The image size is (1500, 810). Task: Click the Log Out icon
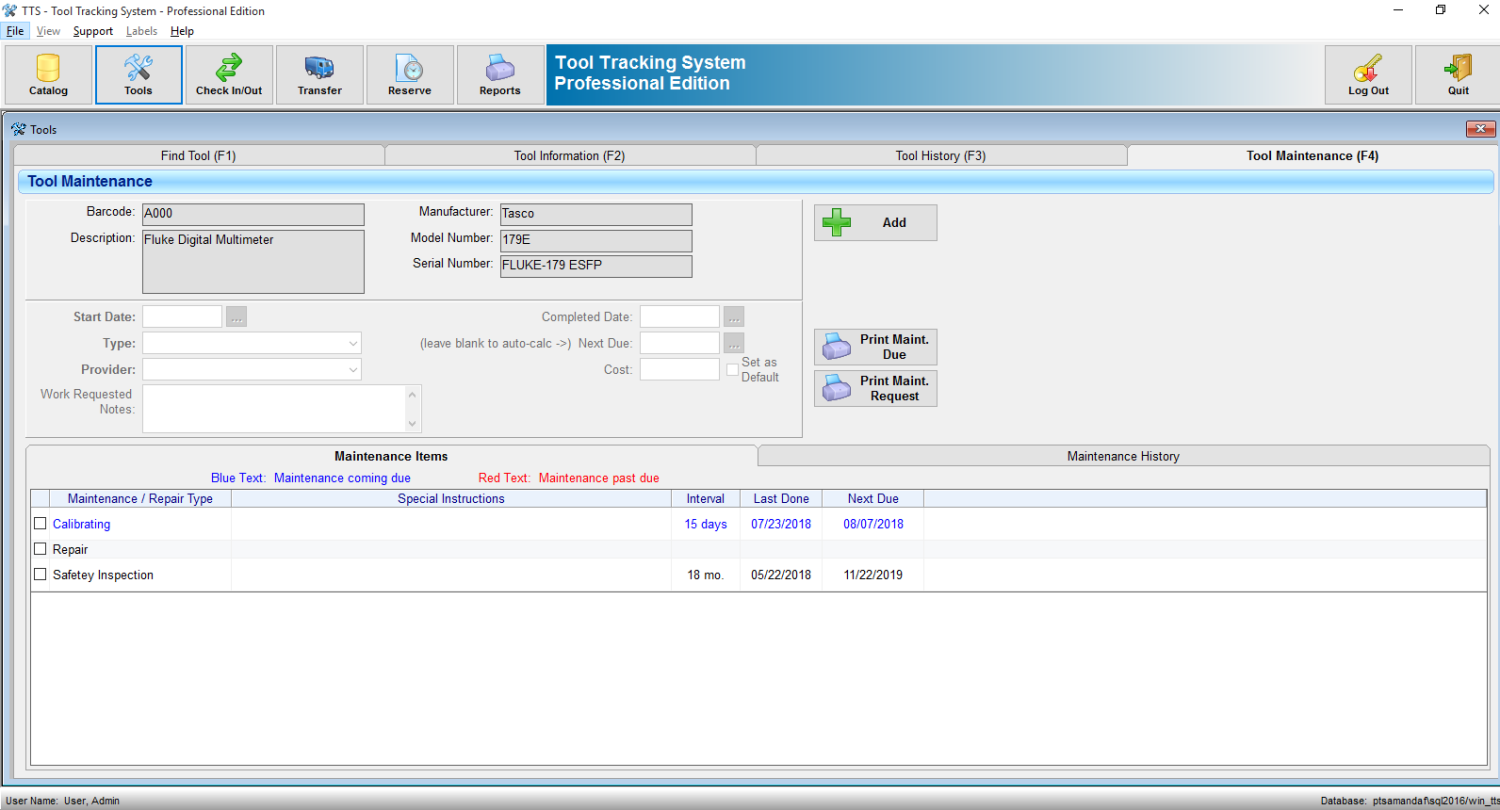click(1368, 74)
